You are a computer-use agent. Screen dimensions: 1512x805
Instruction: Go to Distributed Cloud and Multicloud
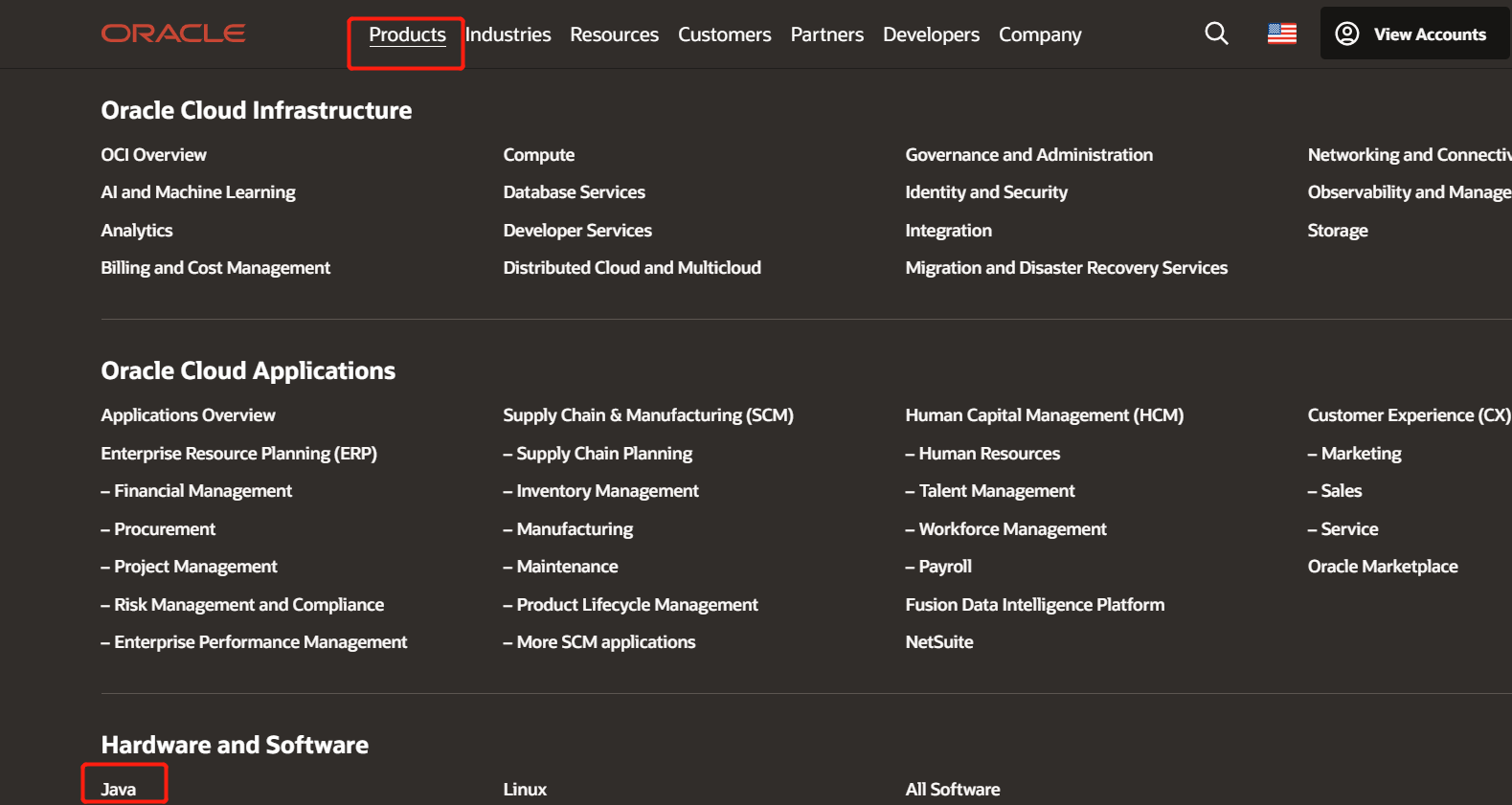(x=632, y=268)
